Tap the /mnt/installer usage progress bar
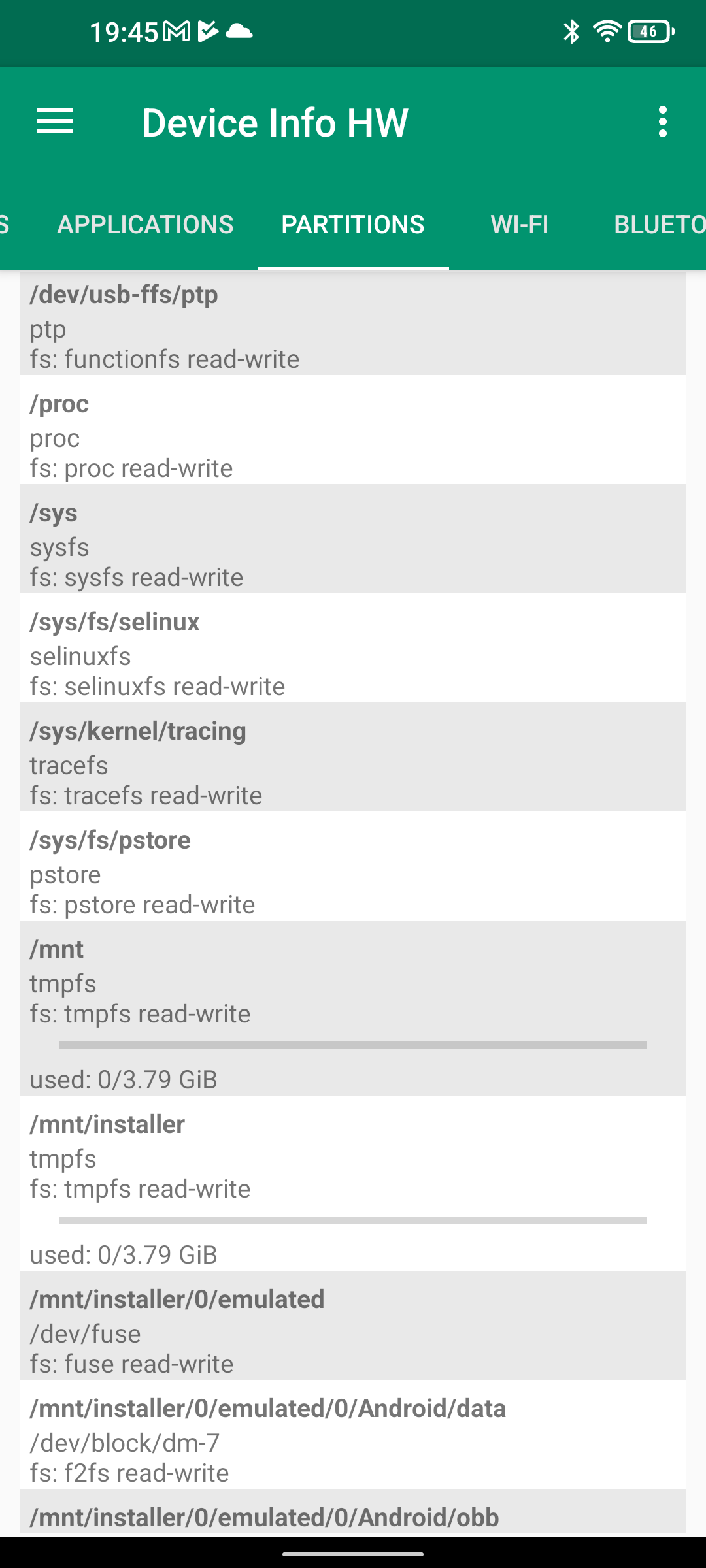706x1568 pixels. 353,1220
